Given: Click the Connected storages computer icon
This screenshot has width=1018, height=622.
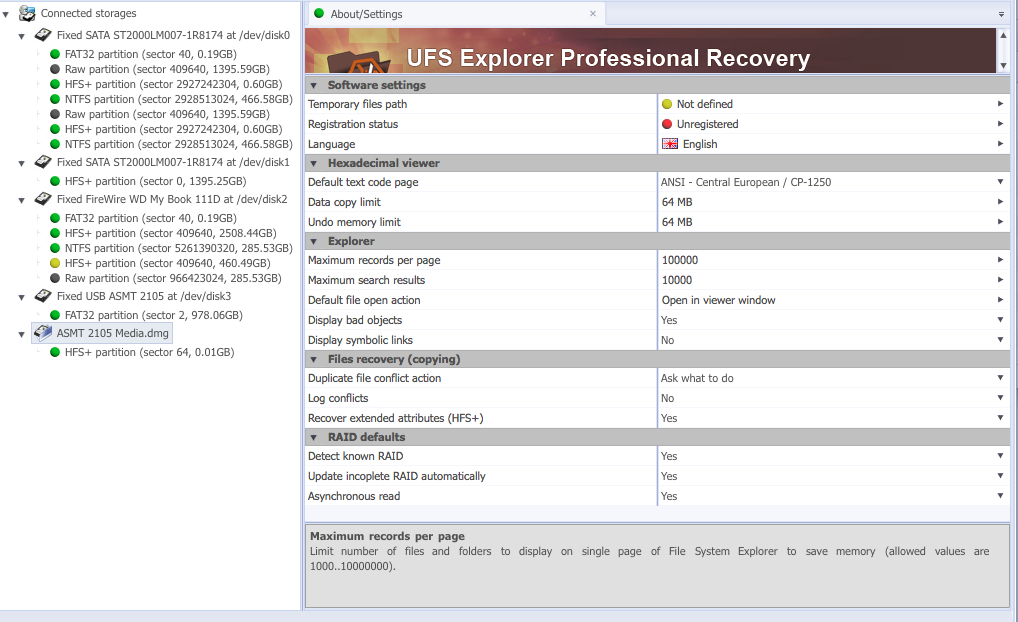Looking at the screenshot, I should (27, 13).
